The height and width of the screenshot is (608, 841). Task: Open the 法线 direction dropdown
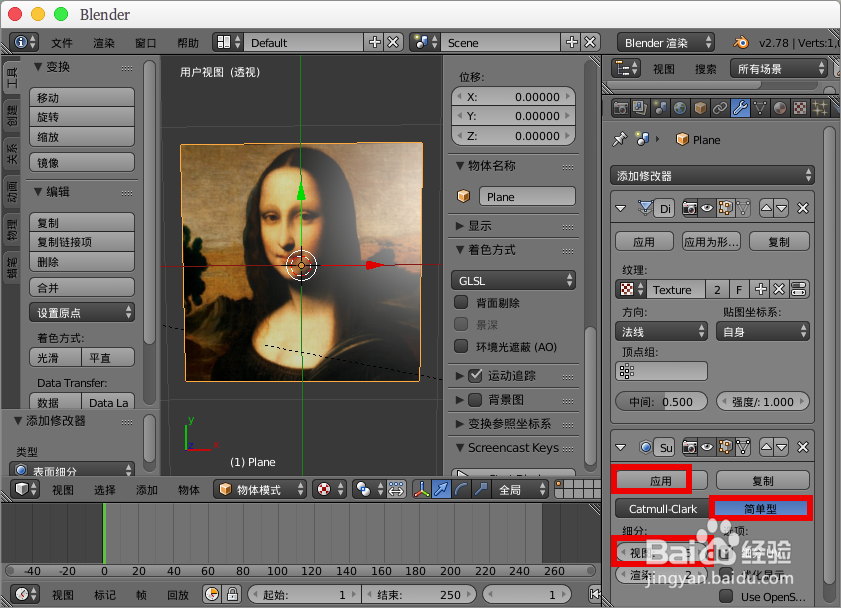click(661, 331)
